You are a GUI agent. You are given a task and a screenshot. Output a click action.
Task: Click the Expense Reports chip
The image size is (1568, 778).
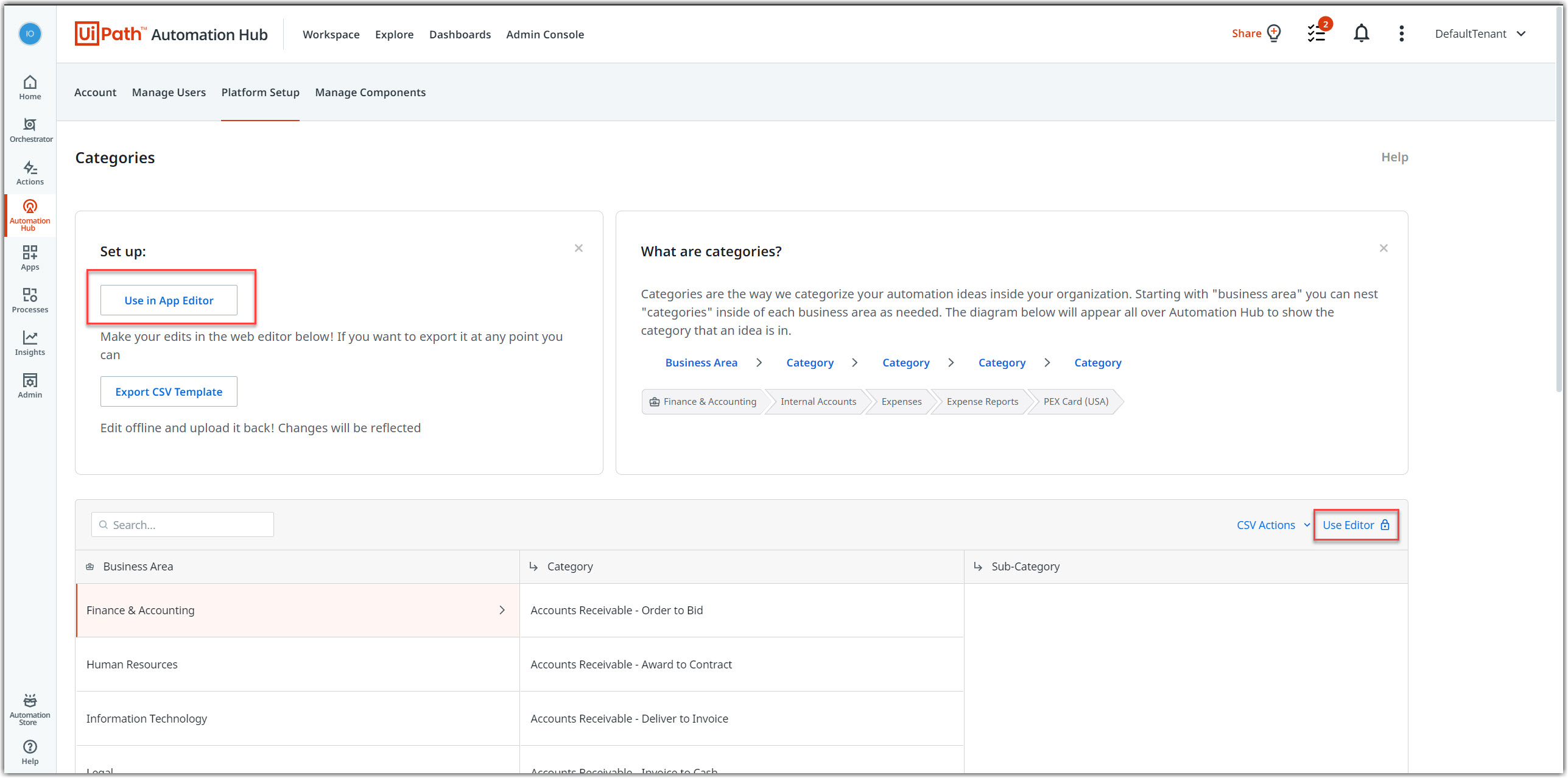[982, 402]
